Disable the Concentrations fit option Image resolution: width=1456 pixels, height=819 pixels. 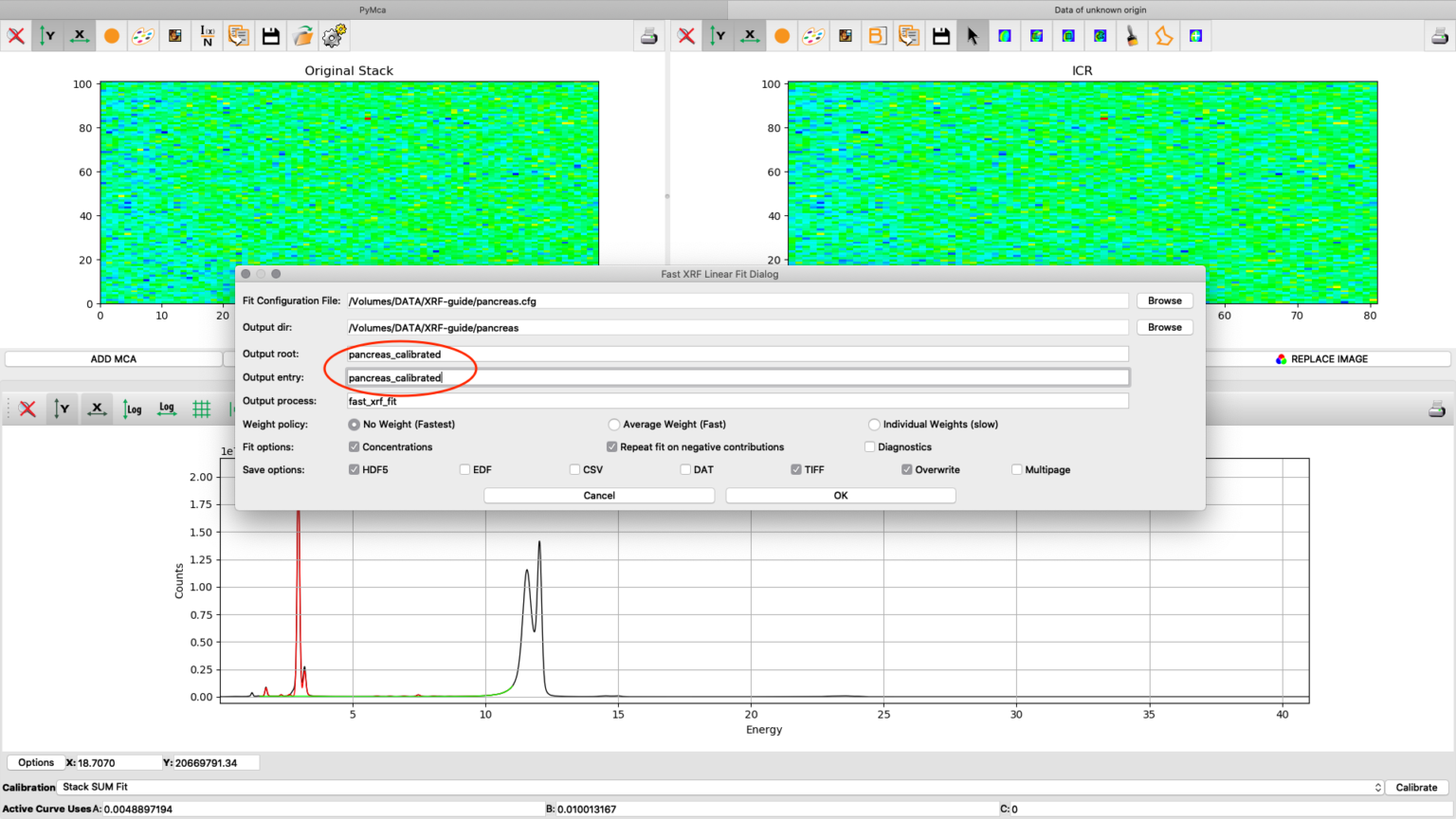pos(354,446)
